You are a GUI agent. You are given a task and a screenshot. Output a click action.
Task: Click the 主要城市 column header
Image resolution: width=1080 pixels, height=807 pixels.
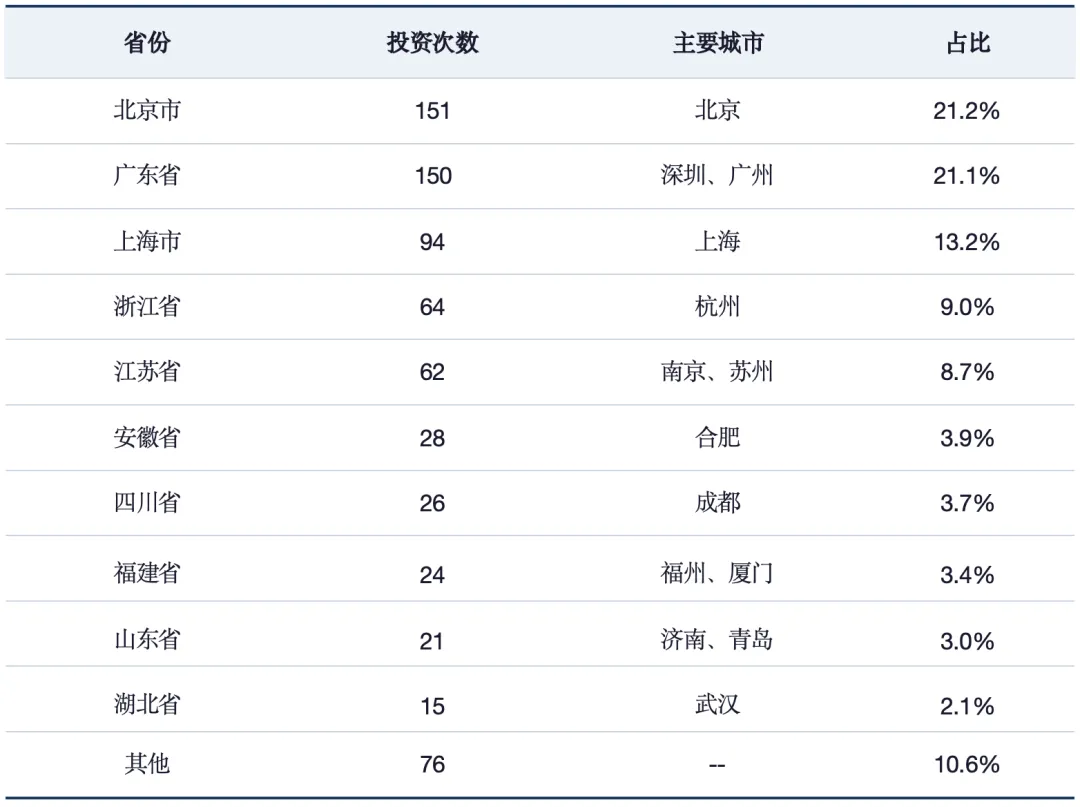click(718, 43)
